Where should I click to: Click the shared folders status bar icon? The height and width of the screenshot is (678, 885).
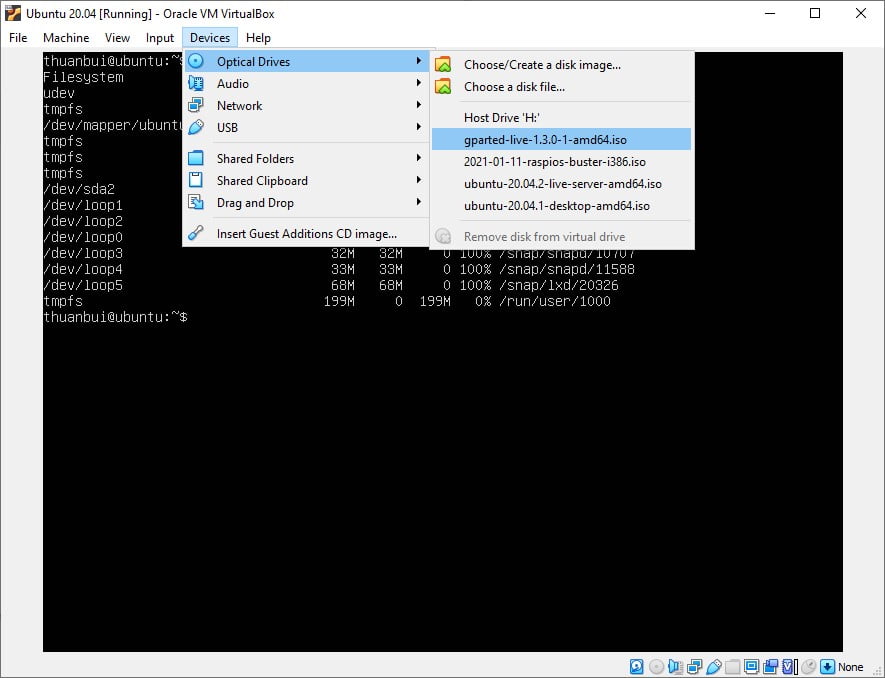[x=732, y=666]
